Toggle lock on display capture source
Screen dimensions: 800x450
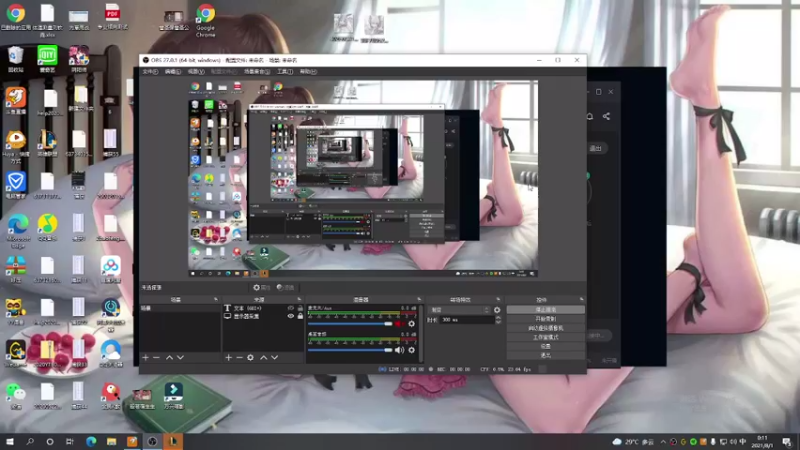pos(301,316)
